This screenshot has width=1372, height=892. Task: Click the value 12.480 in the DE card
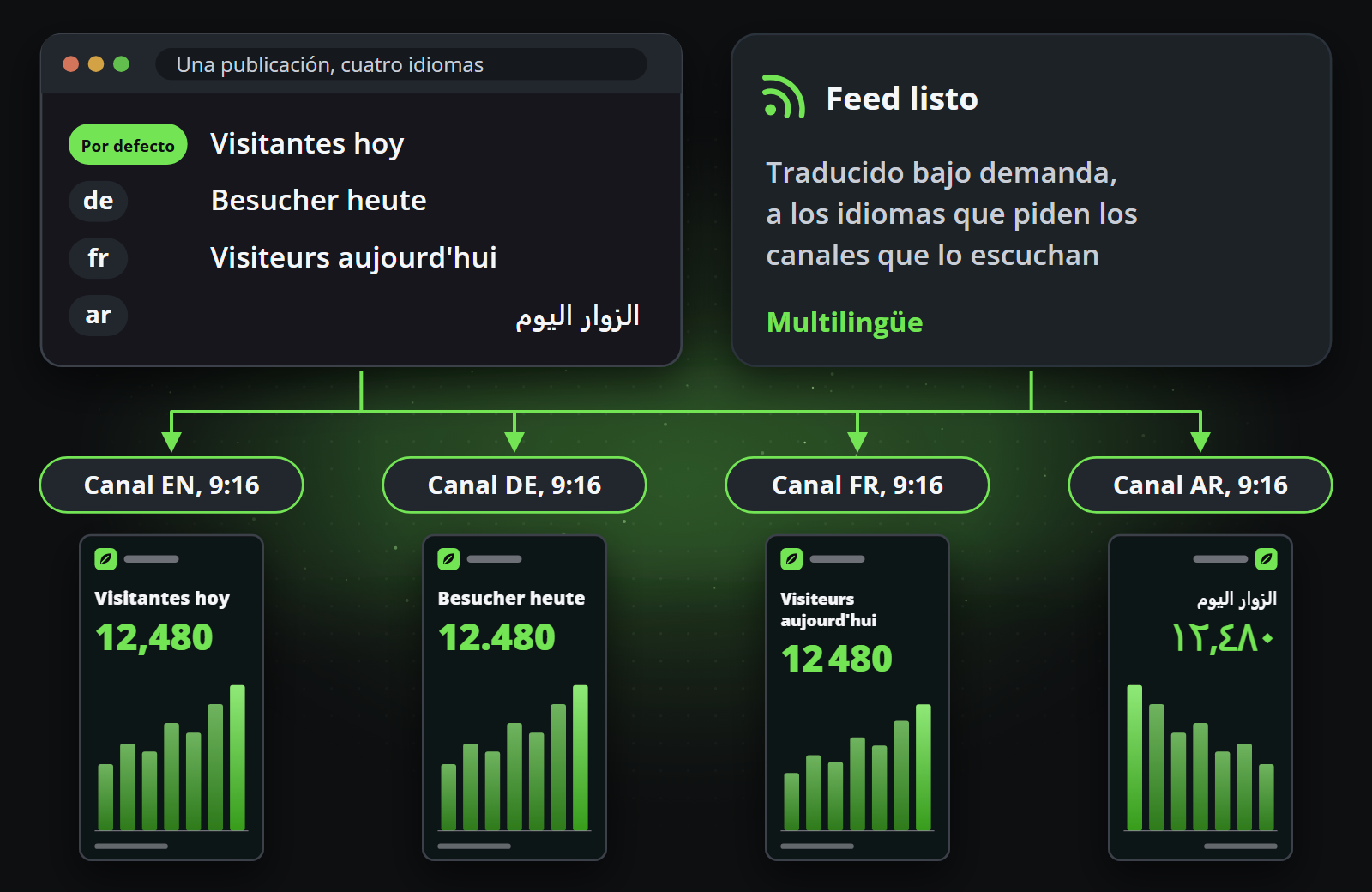click(x=497, y=637)
